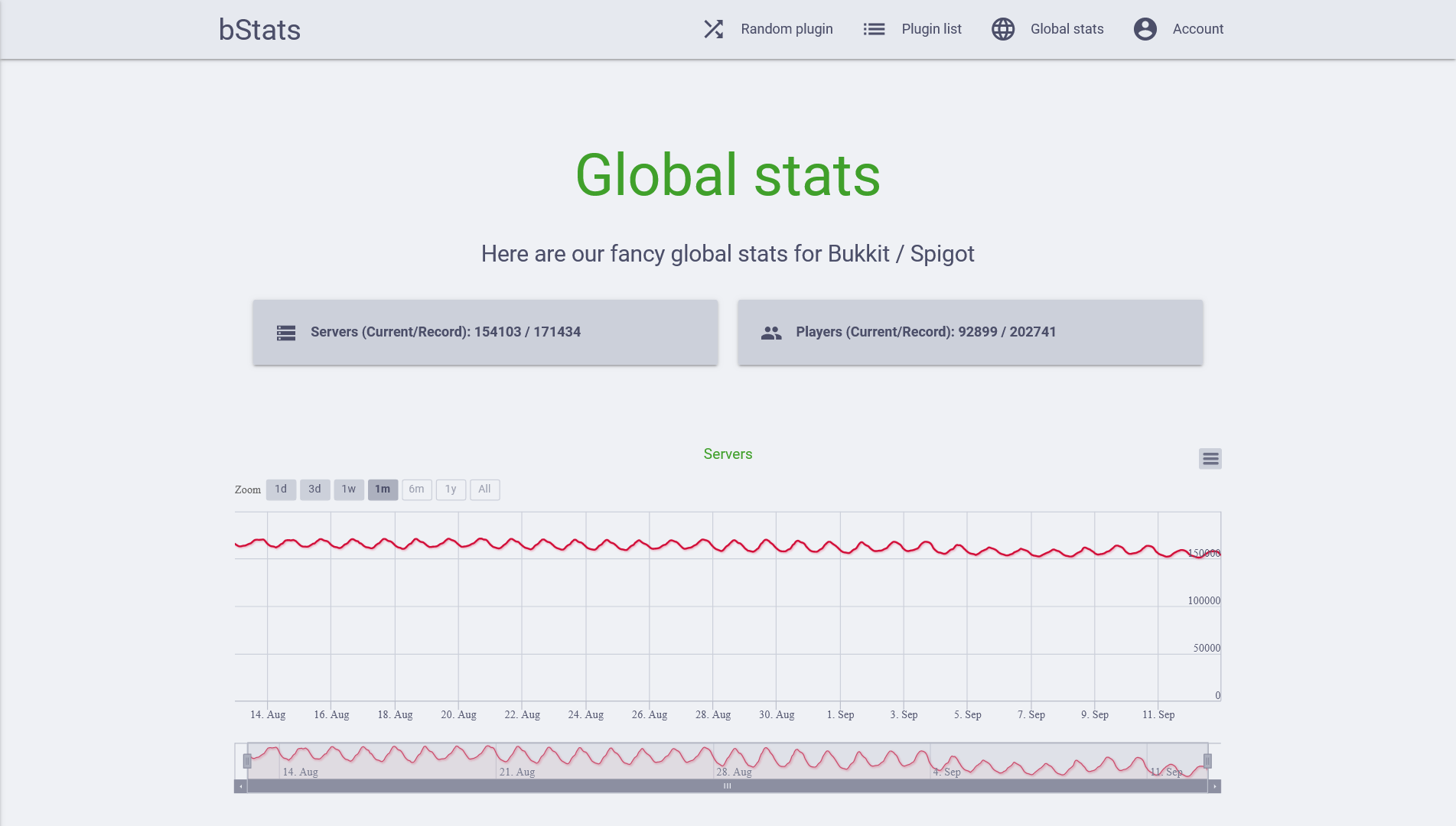Click the shuffle icon for Random plugin
Viewport: 1456px width, 826px height.
click(x=713, y=29)
